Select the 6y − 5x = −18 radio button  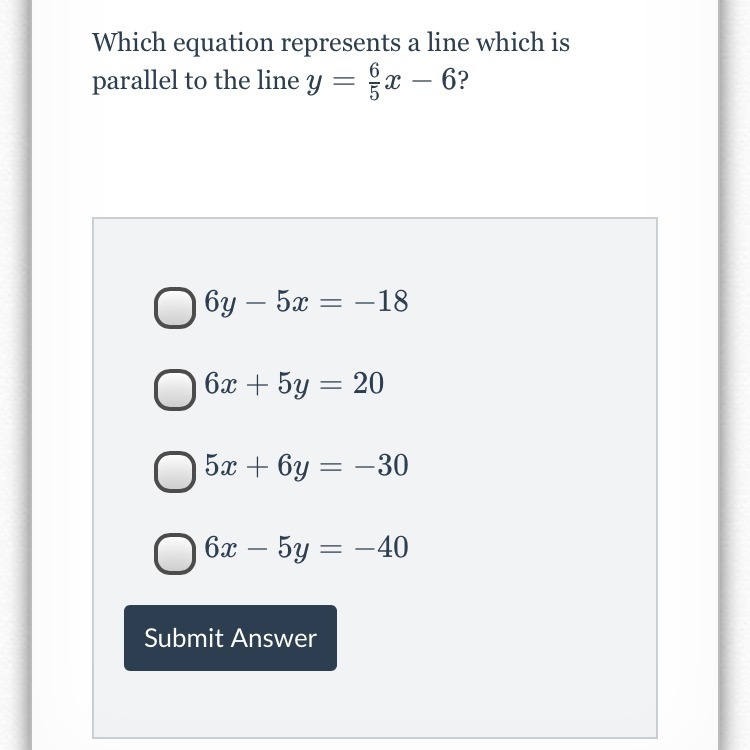click(175, 308)
